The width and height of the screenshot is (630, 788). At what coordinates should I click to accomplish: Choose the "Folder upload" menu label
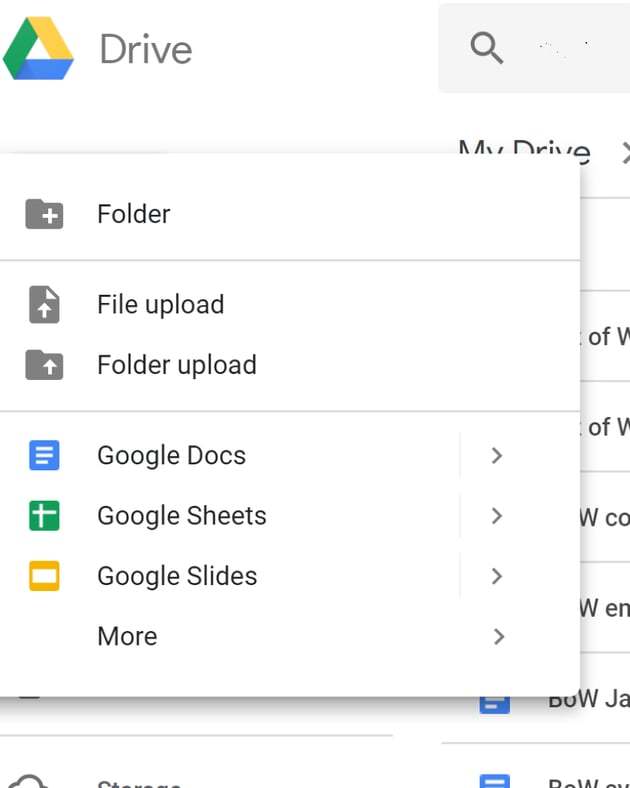pyautogui.click(x=176, y=365)
